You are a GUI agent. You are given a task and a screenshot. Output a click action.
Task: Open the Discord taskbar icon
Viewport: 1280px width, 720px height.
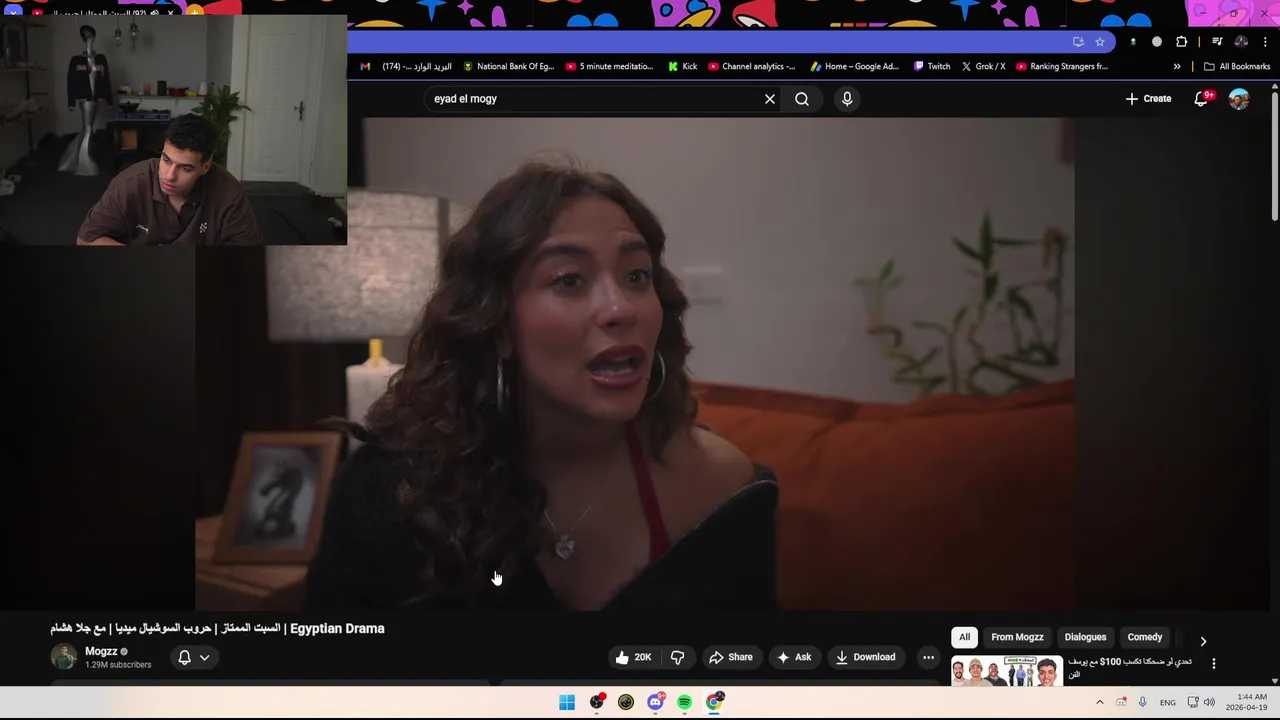coord(655,702)
